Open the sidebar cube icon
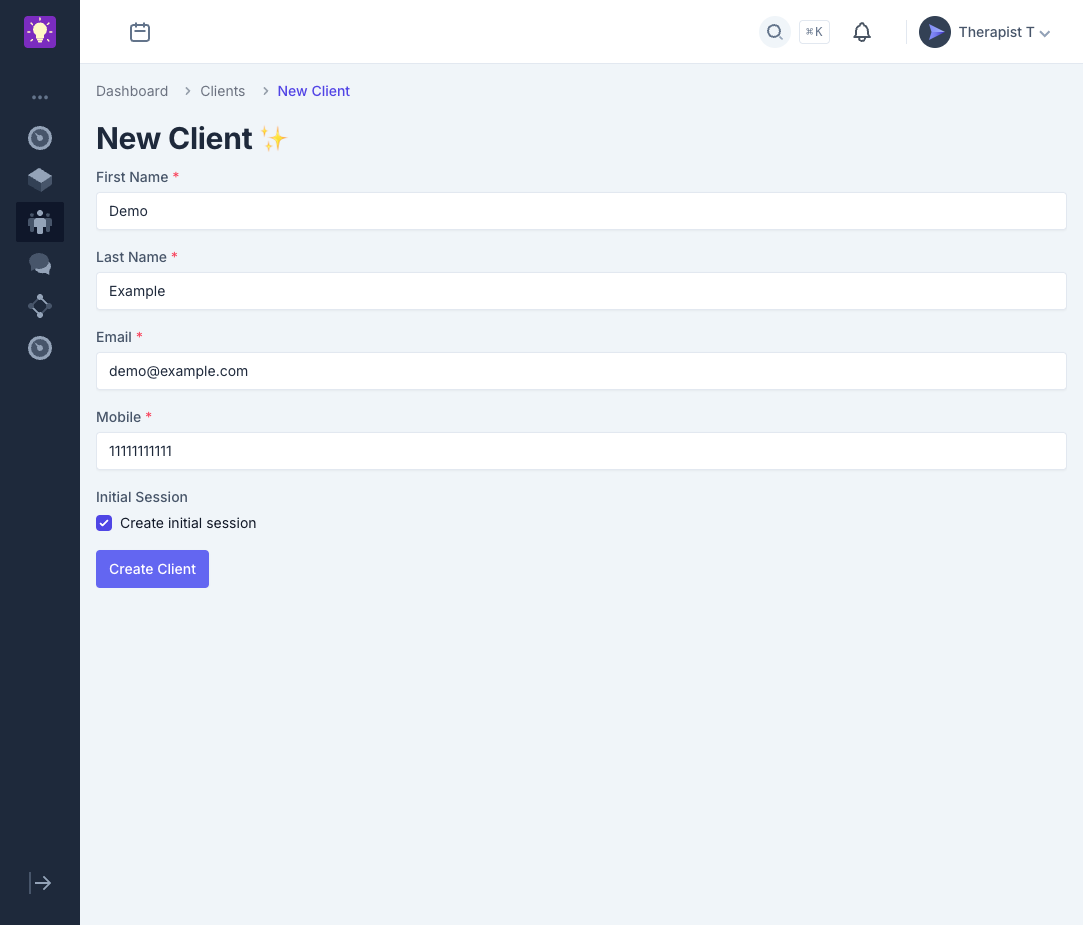This screenshot has width=1083, height=925. 40,180
